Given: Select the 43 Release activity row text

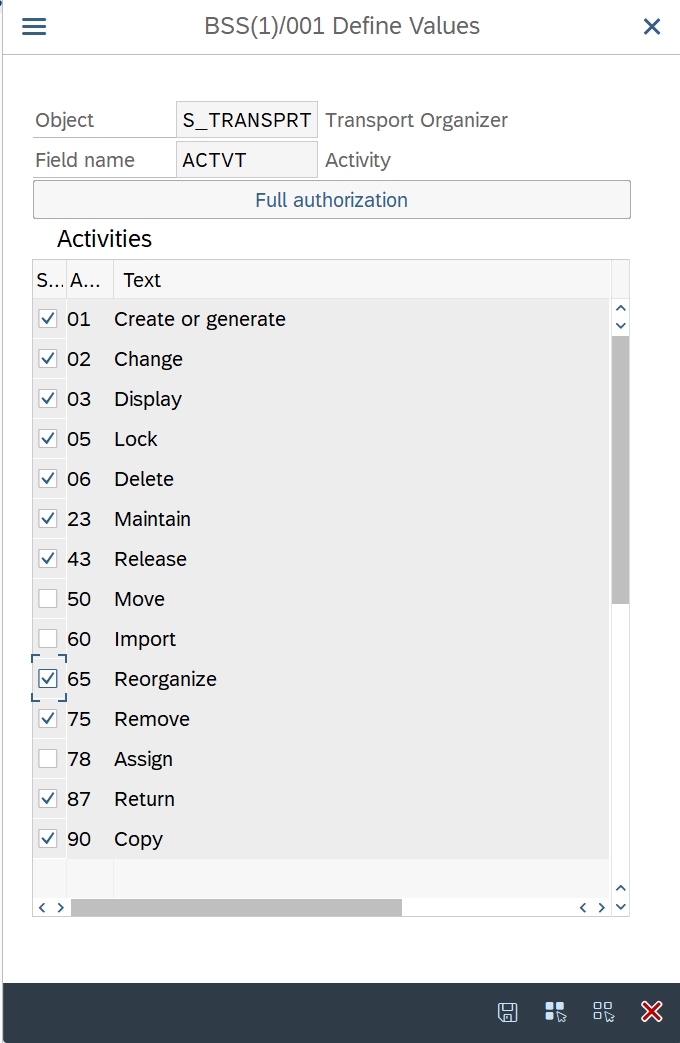Looking at the screenshot, I should click(x=150, y=559).
